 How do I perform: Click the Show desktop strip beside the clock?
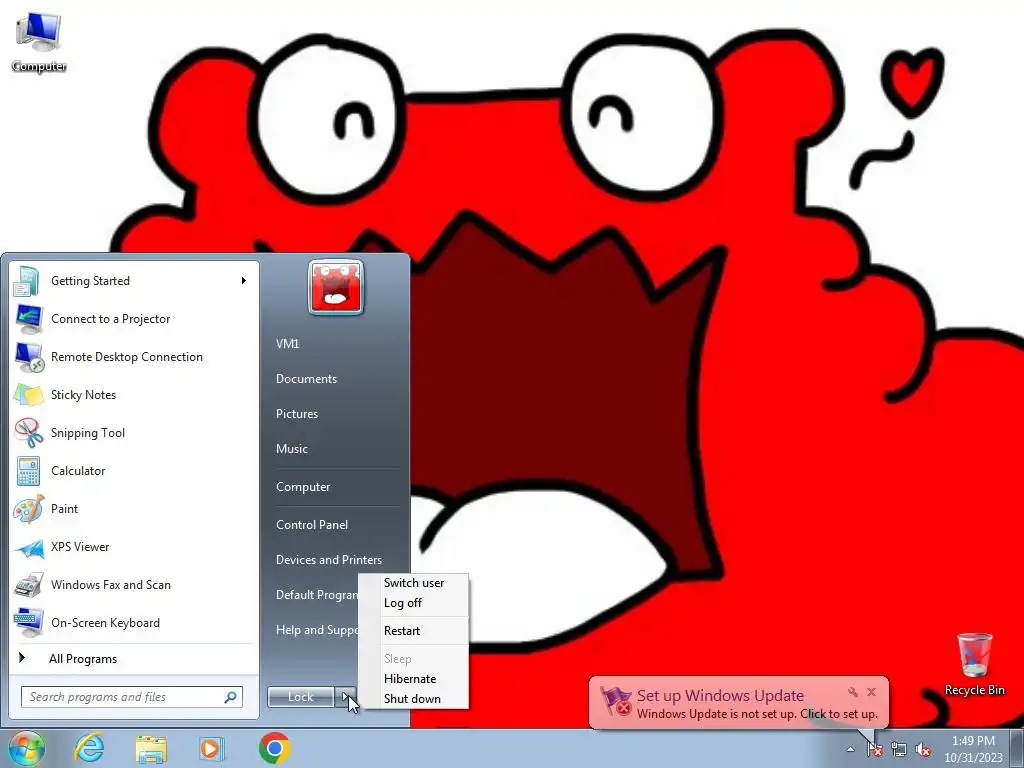[1017, 748]
